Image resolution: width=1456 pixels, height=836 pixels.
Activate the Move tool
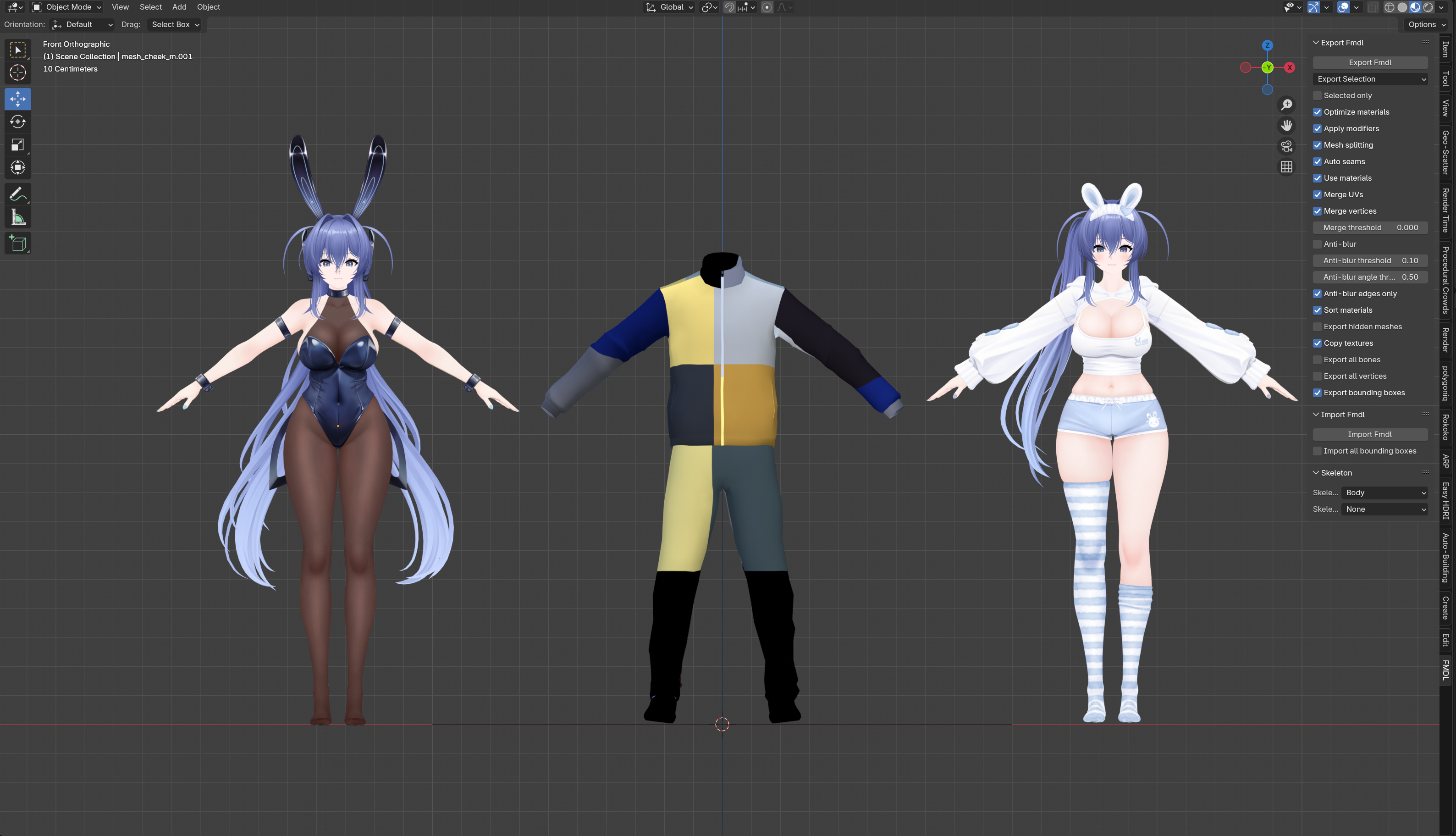18,99
